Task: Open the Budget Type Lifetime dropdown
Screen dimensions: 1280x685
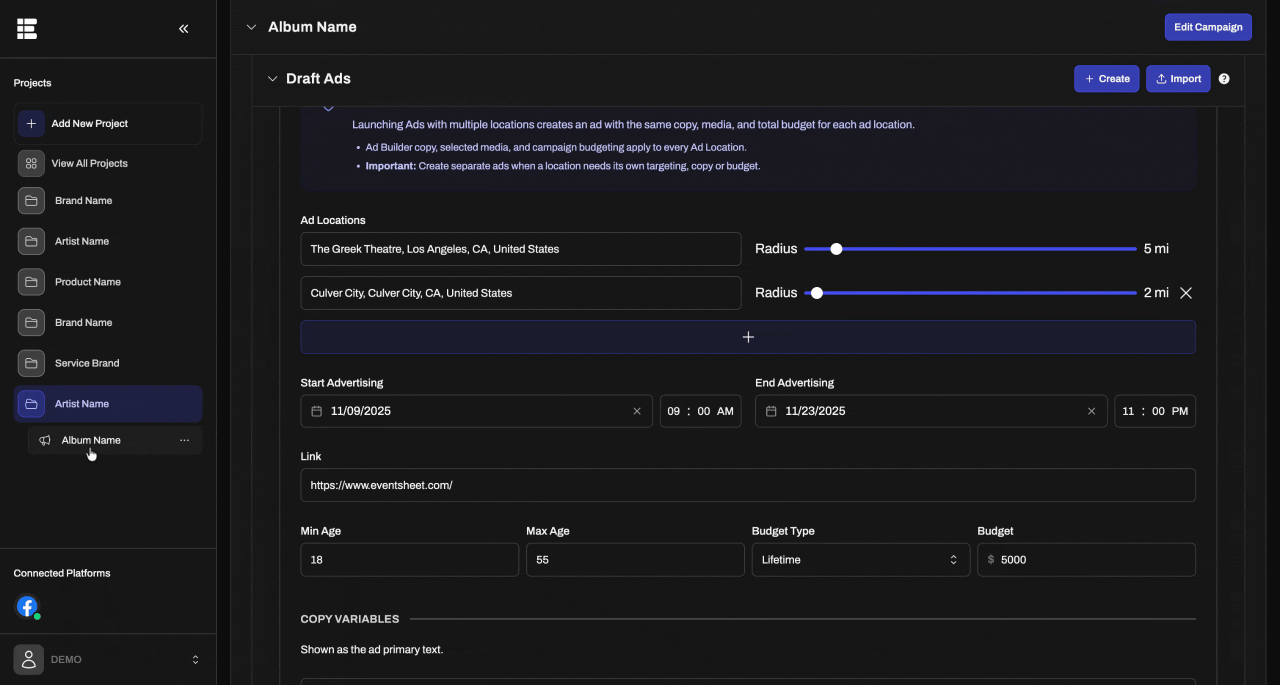Action: [861, 560]
